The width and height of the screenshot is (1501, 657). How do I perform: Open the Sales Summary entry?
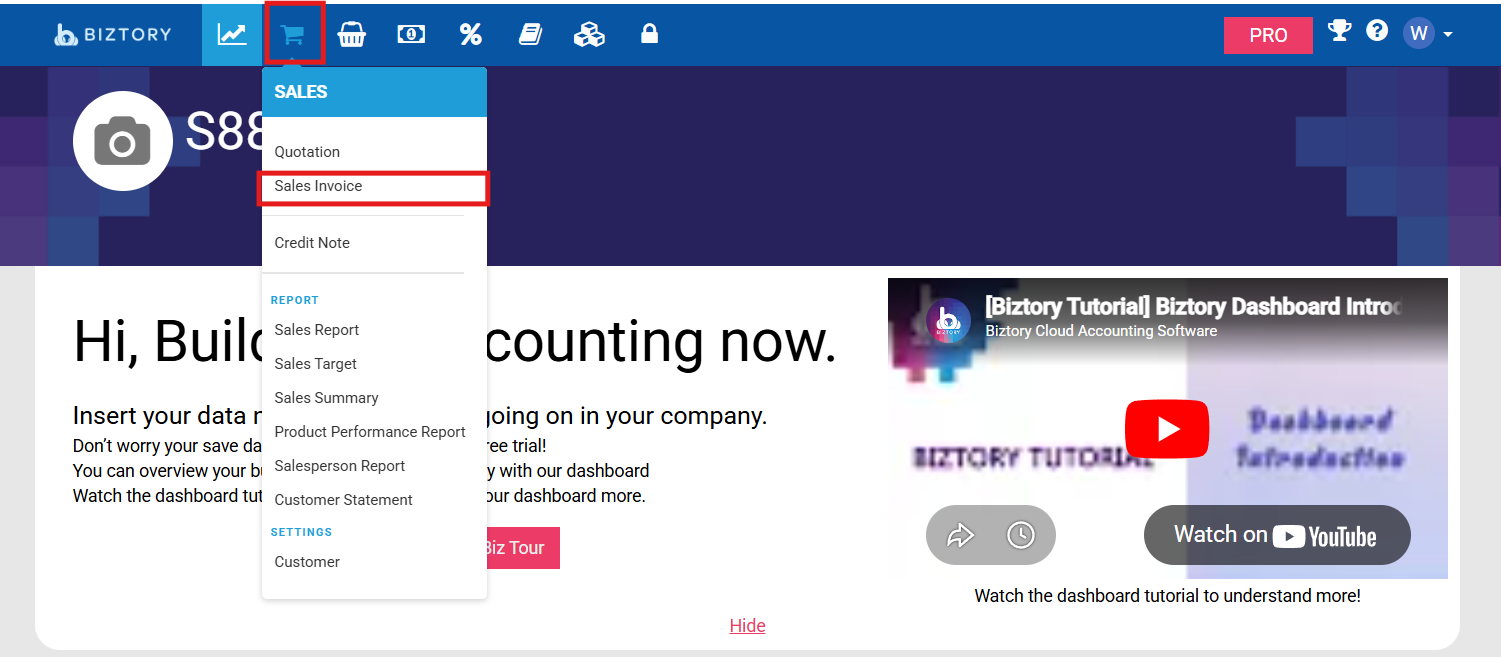click(x=326, y=398)
